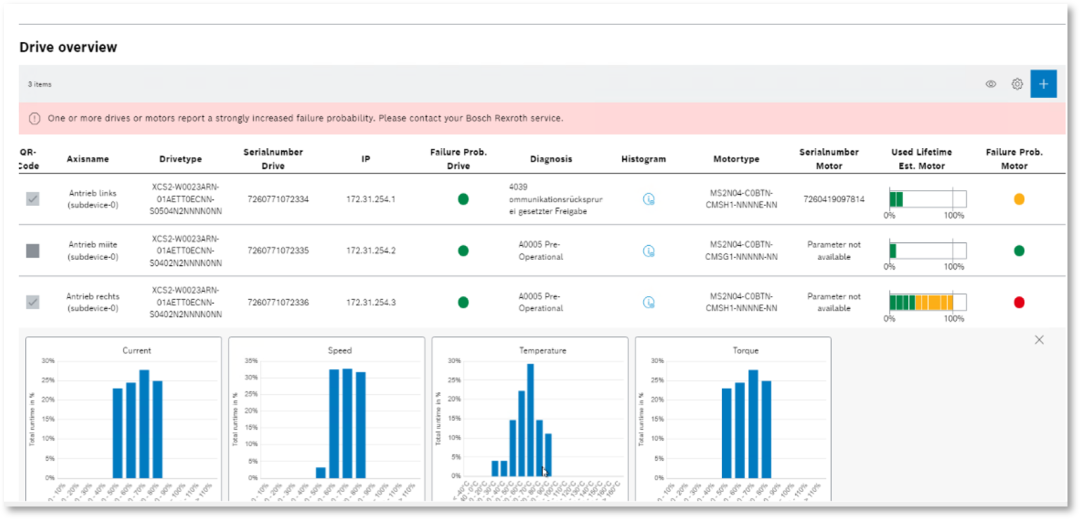Select drive serial 7260771072336

[278, 302]
